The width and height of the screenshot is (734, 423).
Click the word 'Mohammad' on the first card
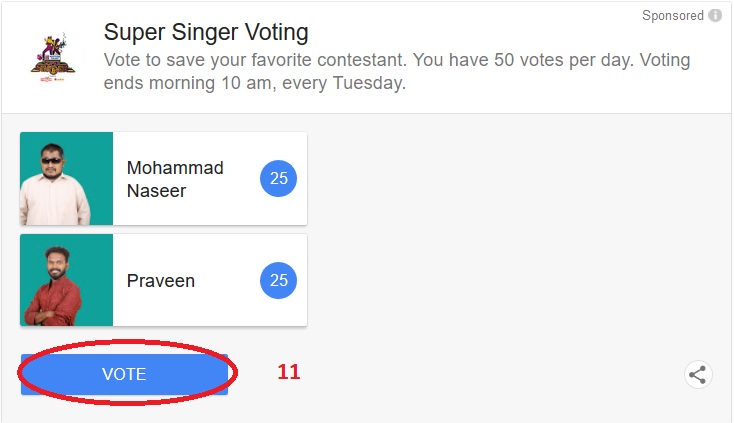[x=175, y=168]
